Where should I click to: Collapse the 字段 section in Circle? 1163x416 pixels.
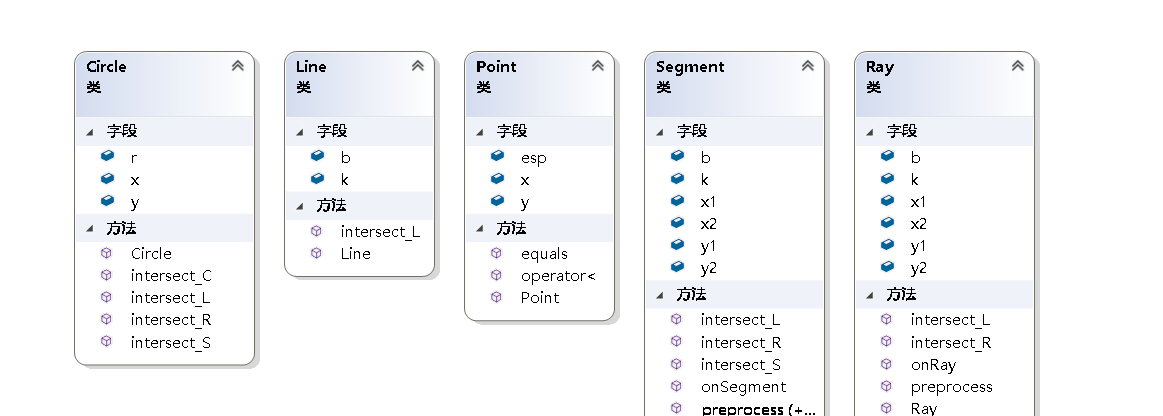coord(90,131)
